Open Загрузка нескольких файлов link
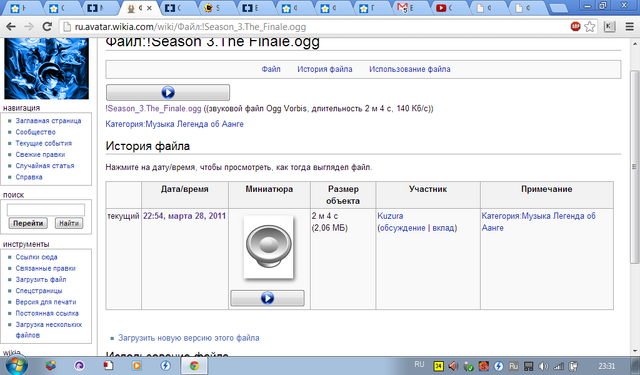The image size is (640, 375). 49,330
